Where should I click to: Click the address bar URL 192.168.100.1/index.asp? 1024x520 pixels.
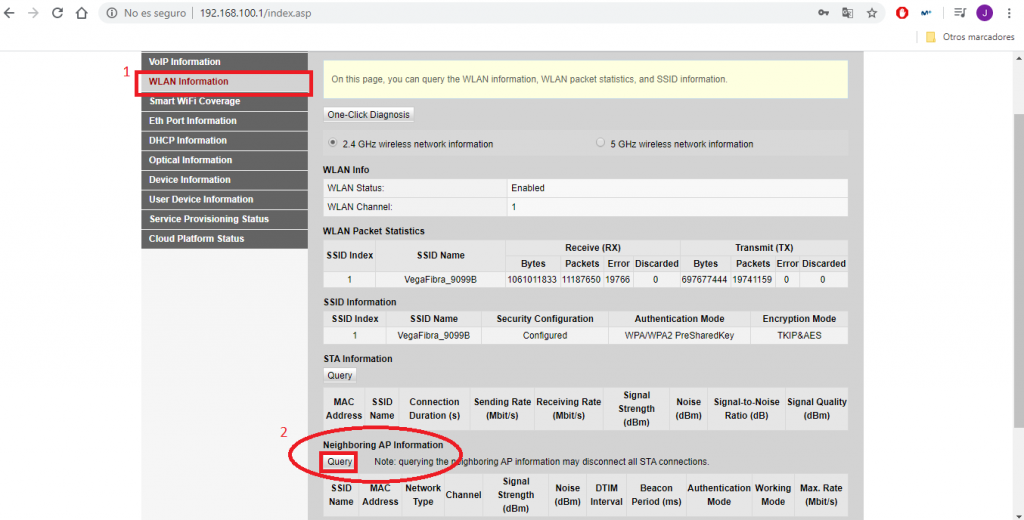coord(255,13)
